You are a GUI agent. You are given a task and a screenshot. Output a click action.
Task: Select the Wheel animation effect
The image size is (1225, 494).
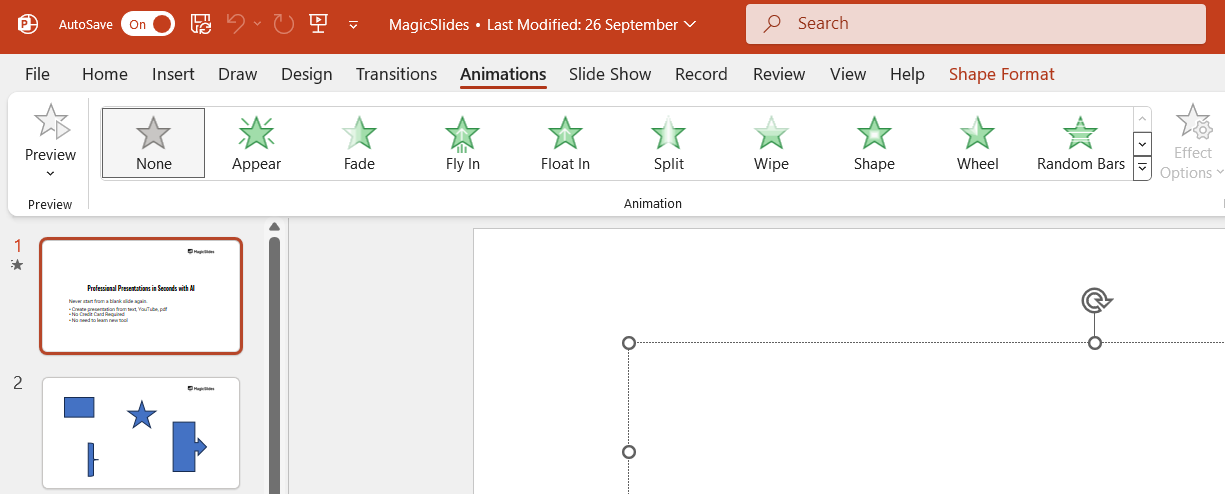point(977,143)
